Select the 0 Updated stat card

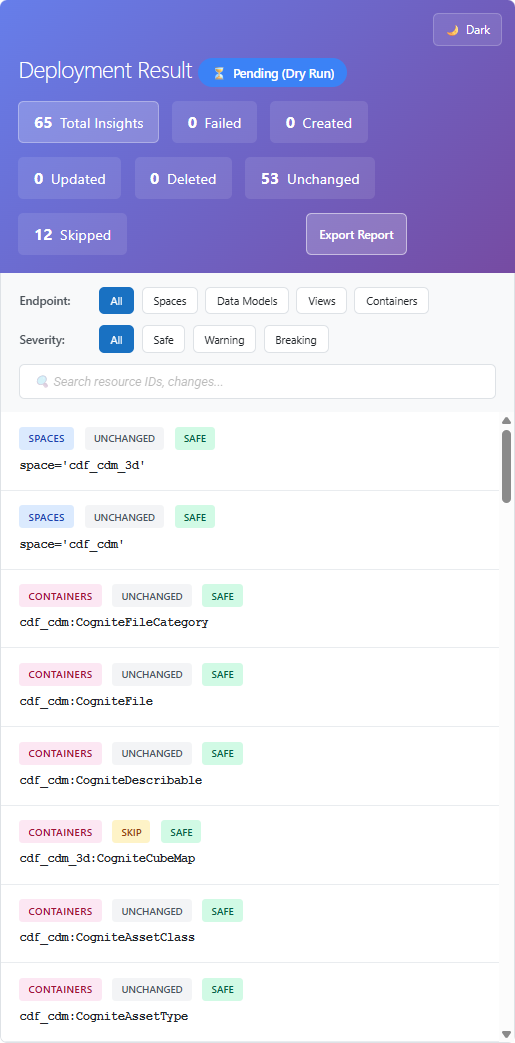pos(69,178)
